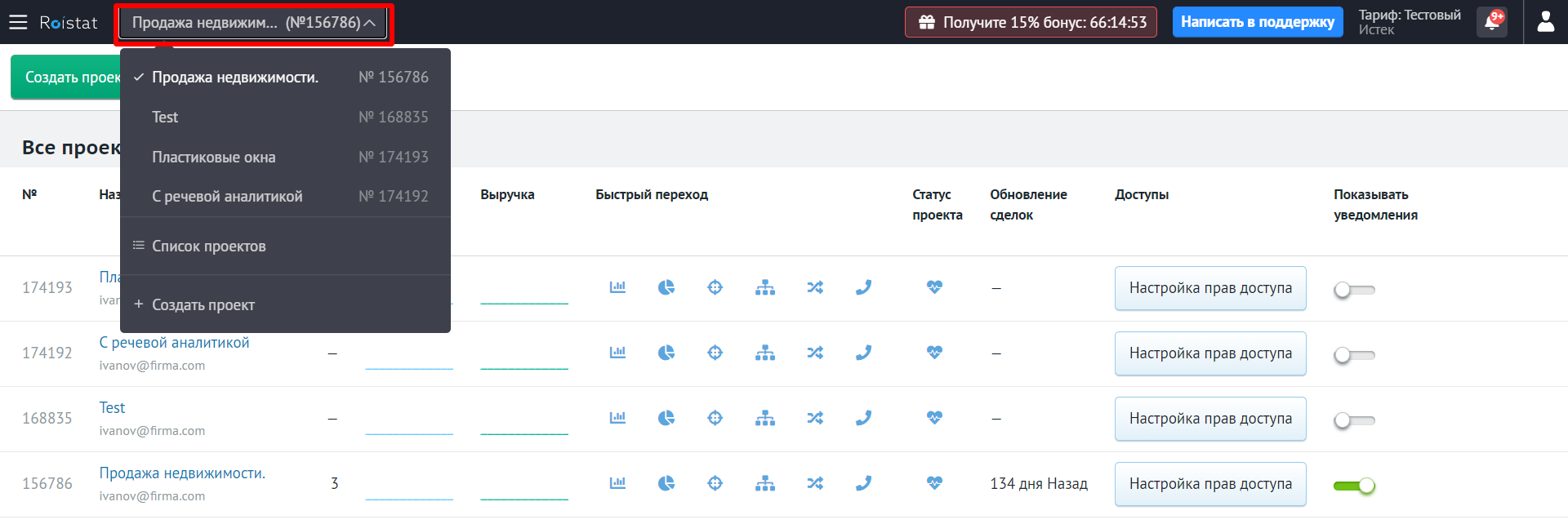Select project Пластиковые окна from dropdown
The image size is (1568, 524).
[x=214, y=157]
